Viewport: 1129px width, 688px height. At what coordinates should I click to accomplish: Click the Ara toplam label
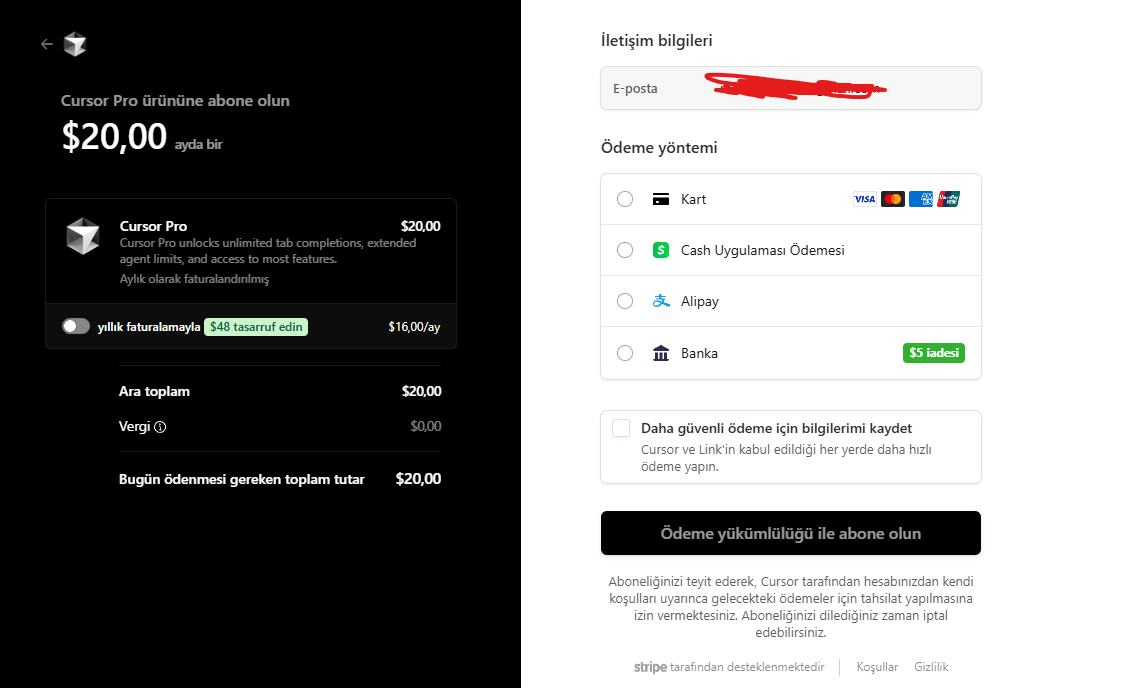click(x=154, y=391)
